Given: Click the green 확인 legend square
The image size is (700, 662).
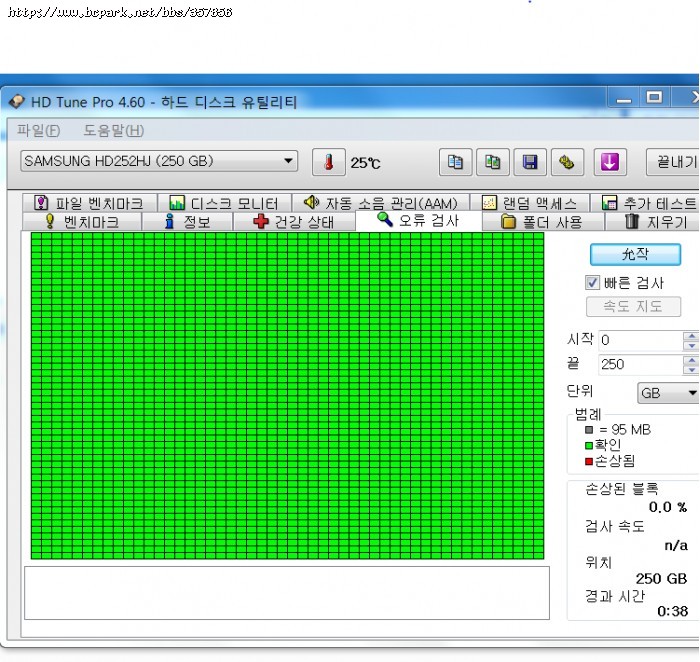Looking at the screenshot, I should coord(589,445).
